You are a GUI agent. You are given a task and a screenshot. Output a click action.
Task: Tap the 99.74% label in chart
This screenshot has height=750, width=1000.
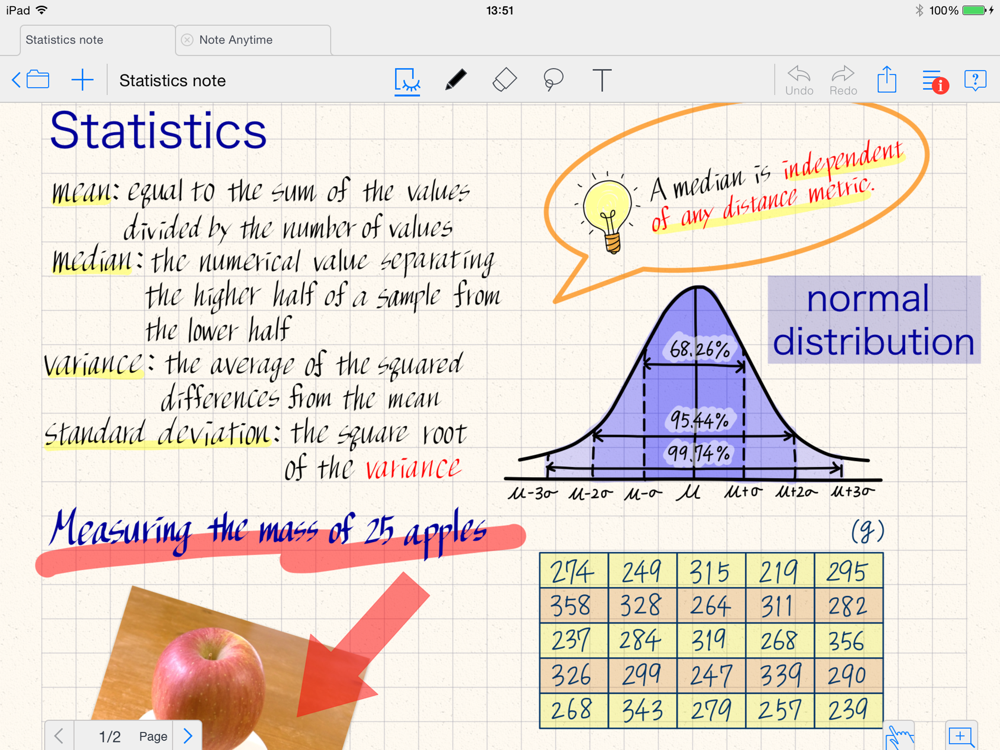click(x=699, y=453)
